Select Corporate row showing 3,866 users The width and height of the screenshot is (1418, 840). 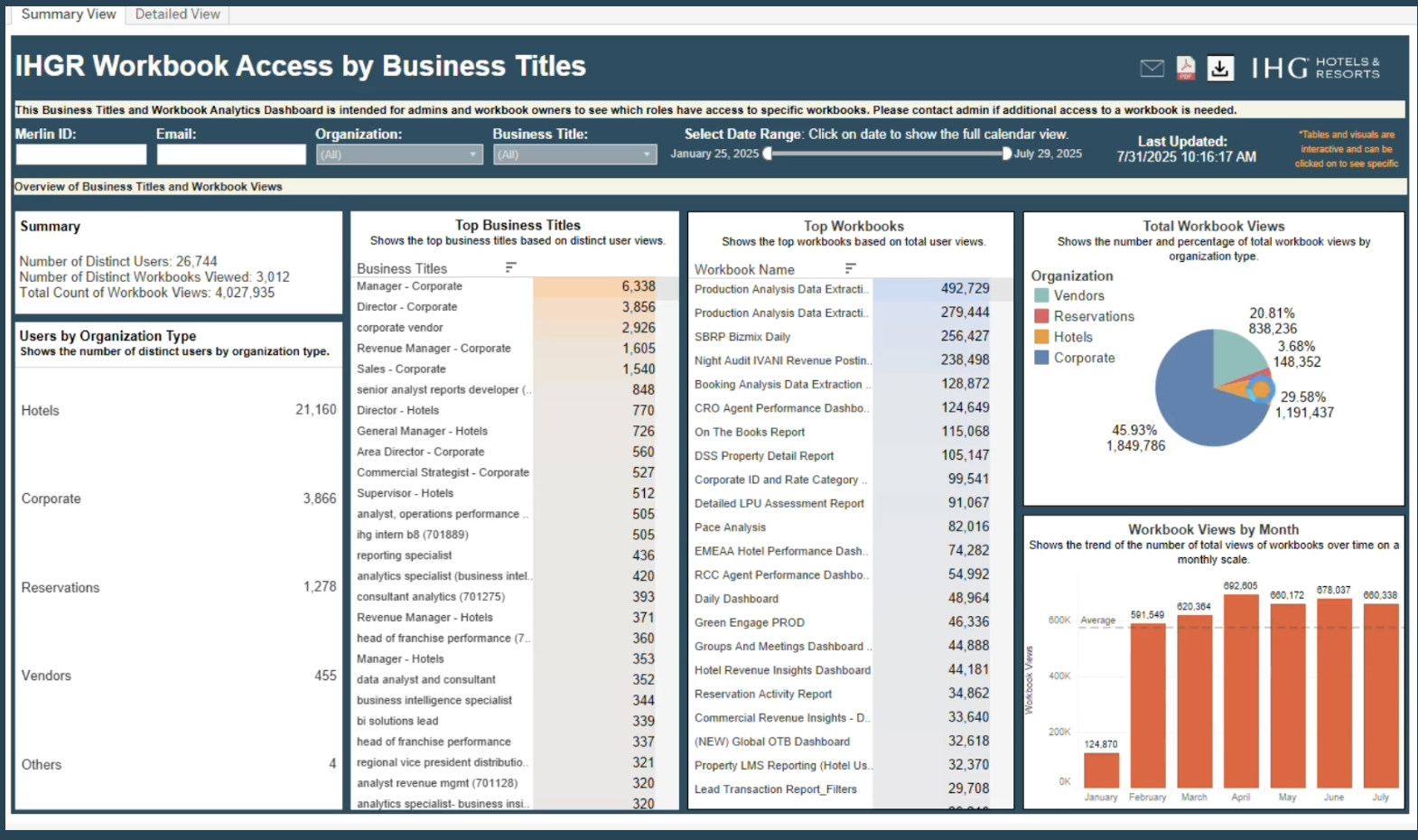click(179, 499)
